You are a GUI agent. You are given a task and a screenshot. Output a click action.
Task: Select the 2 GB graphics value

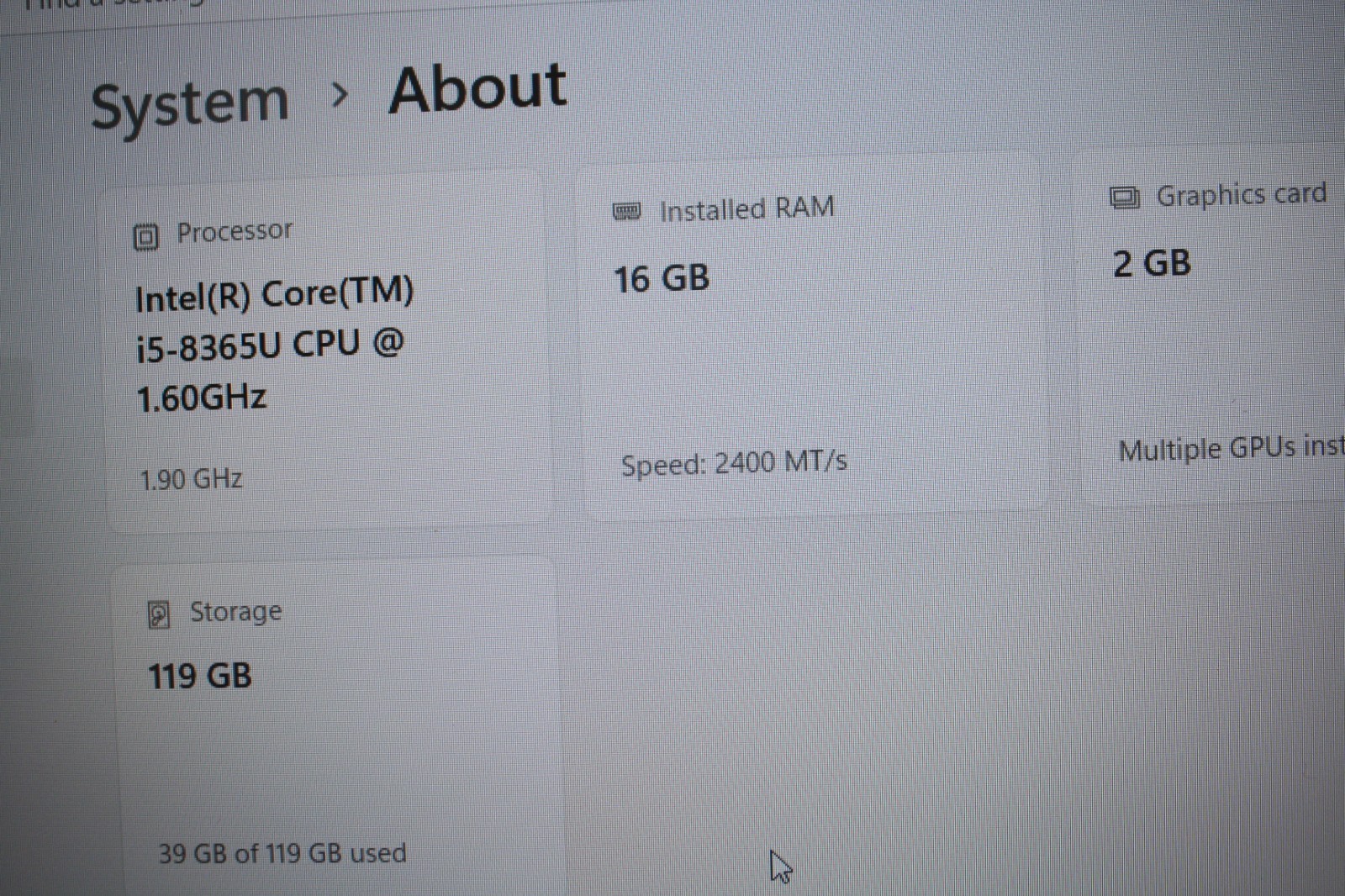pyautogui.click(x=1152, y=264)
